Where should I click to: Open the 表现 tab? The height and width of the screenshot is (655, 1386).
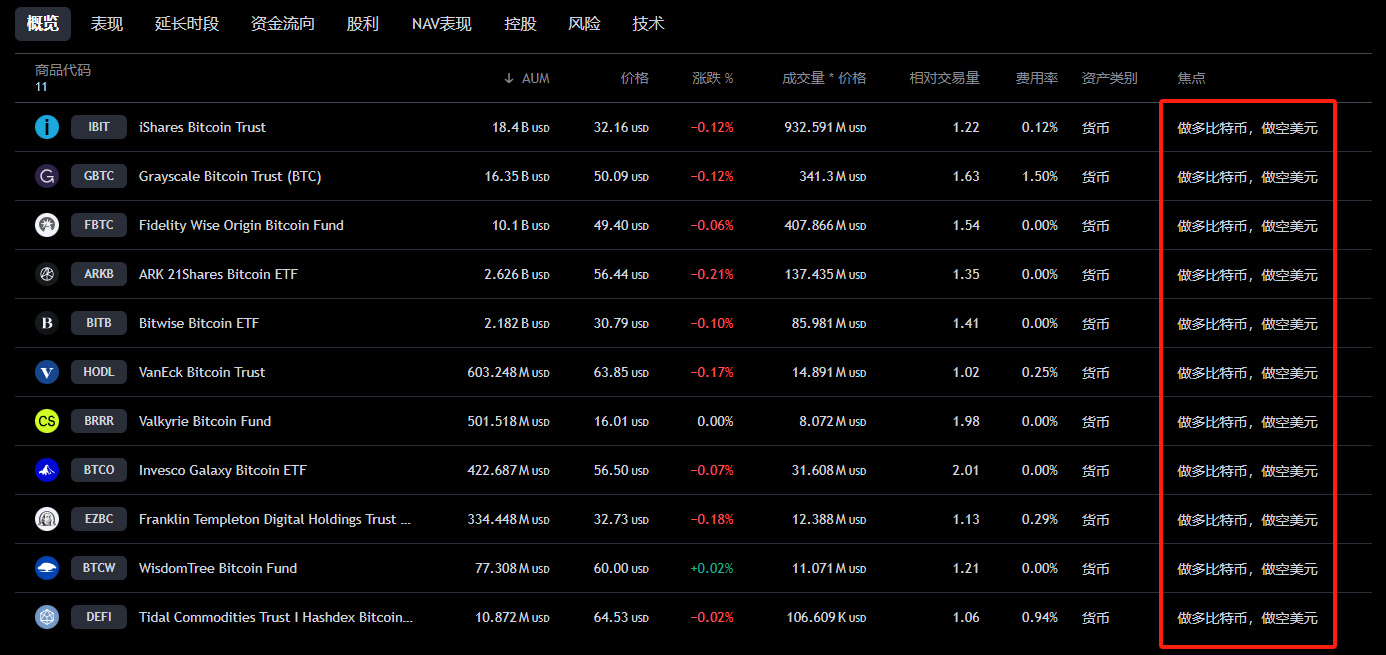click(107, 24)
